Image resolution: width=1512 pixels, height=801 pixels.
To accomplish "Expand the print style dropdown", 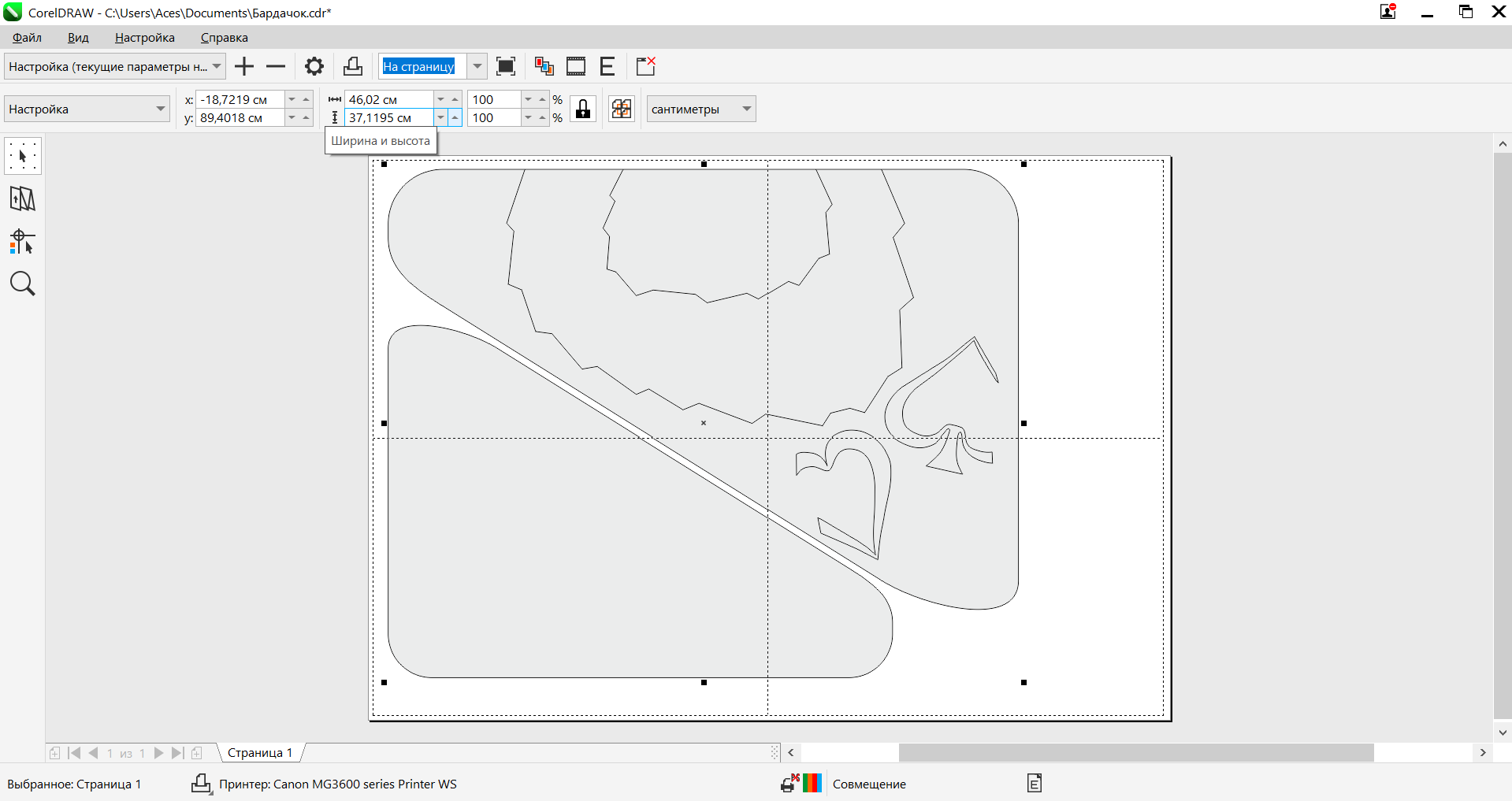I will point(217,67).
